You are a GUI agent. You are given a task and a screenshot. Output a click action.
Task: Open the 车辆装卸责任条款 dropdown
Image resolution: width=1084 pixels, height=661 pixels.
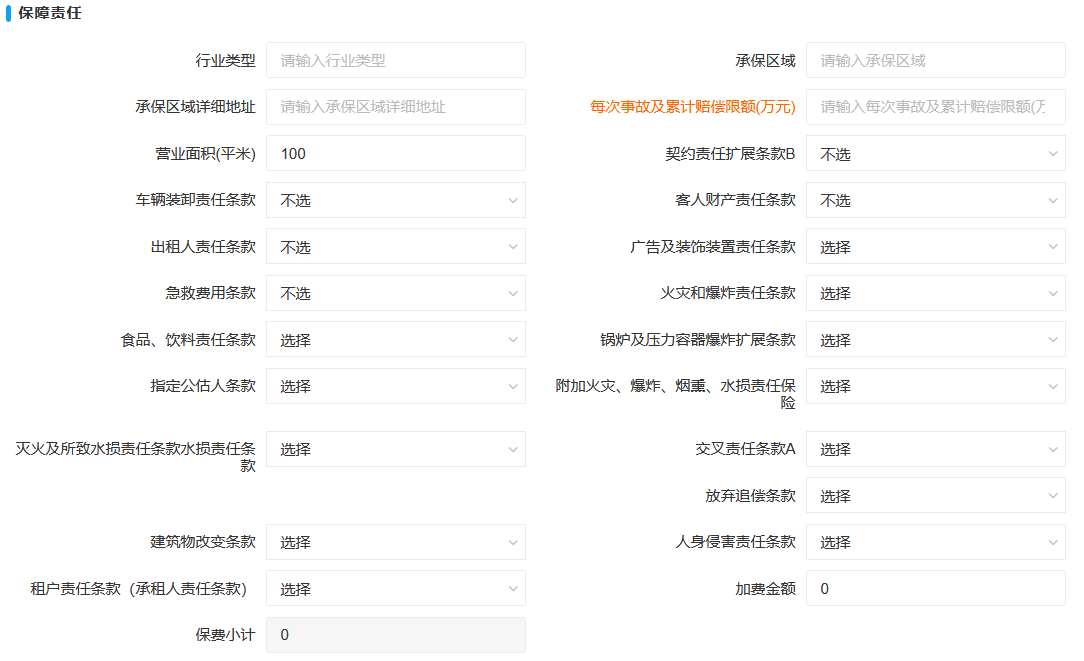[395, 200]
